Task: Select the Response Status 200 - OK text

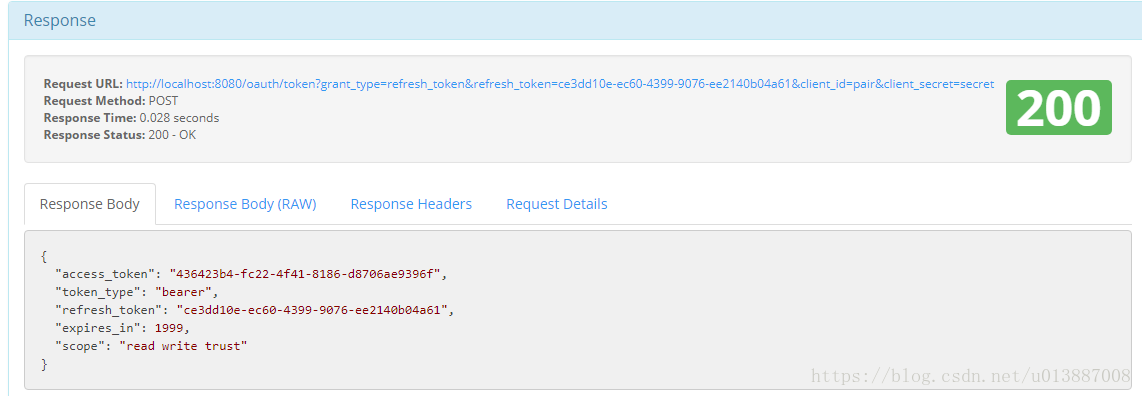Action: pyautogui.click(x=119, y=135)
